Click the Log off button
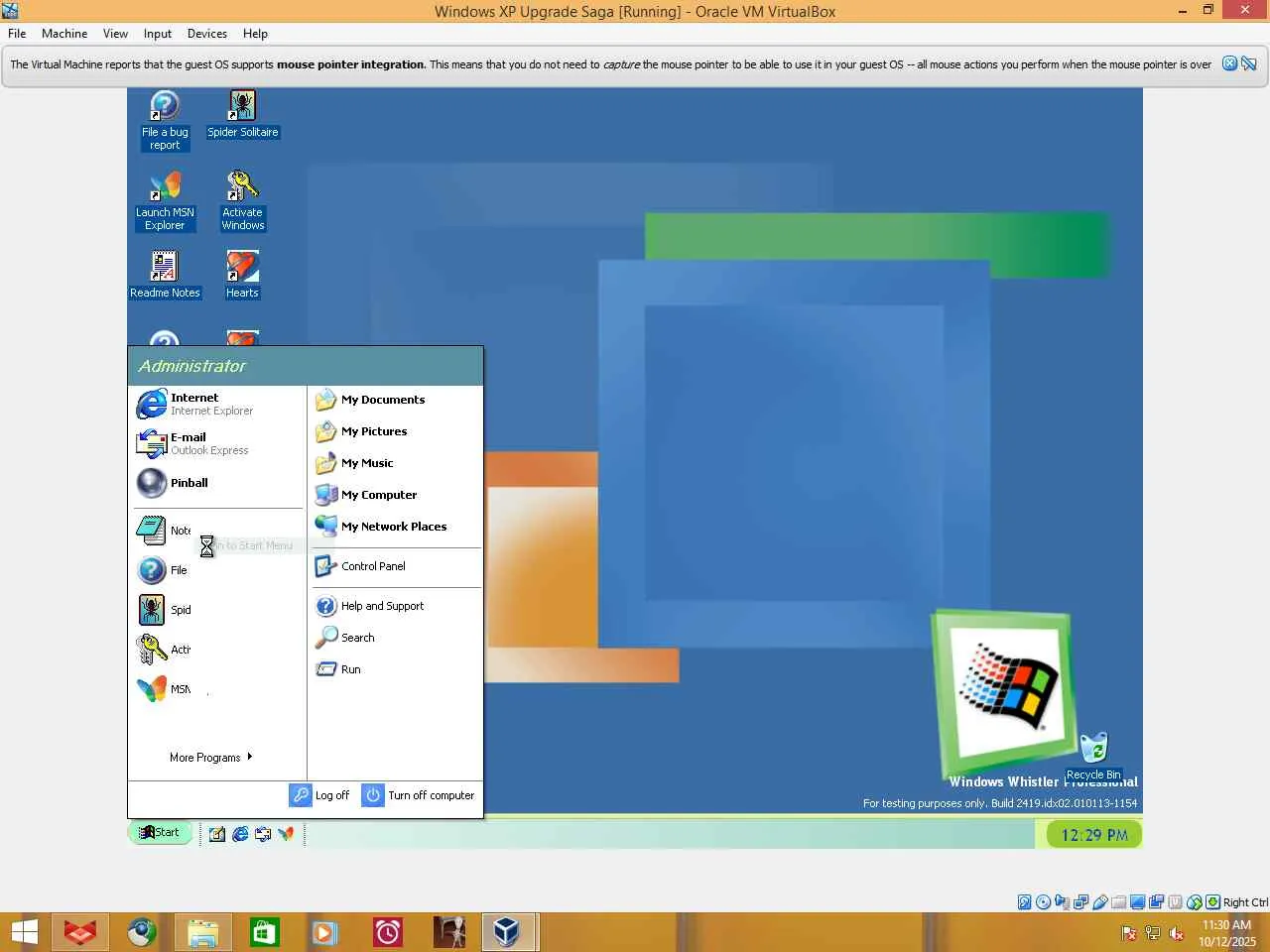The image size is (1270, 952). click(319, 795)
